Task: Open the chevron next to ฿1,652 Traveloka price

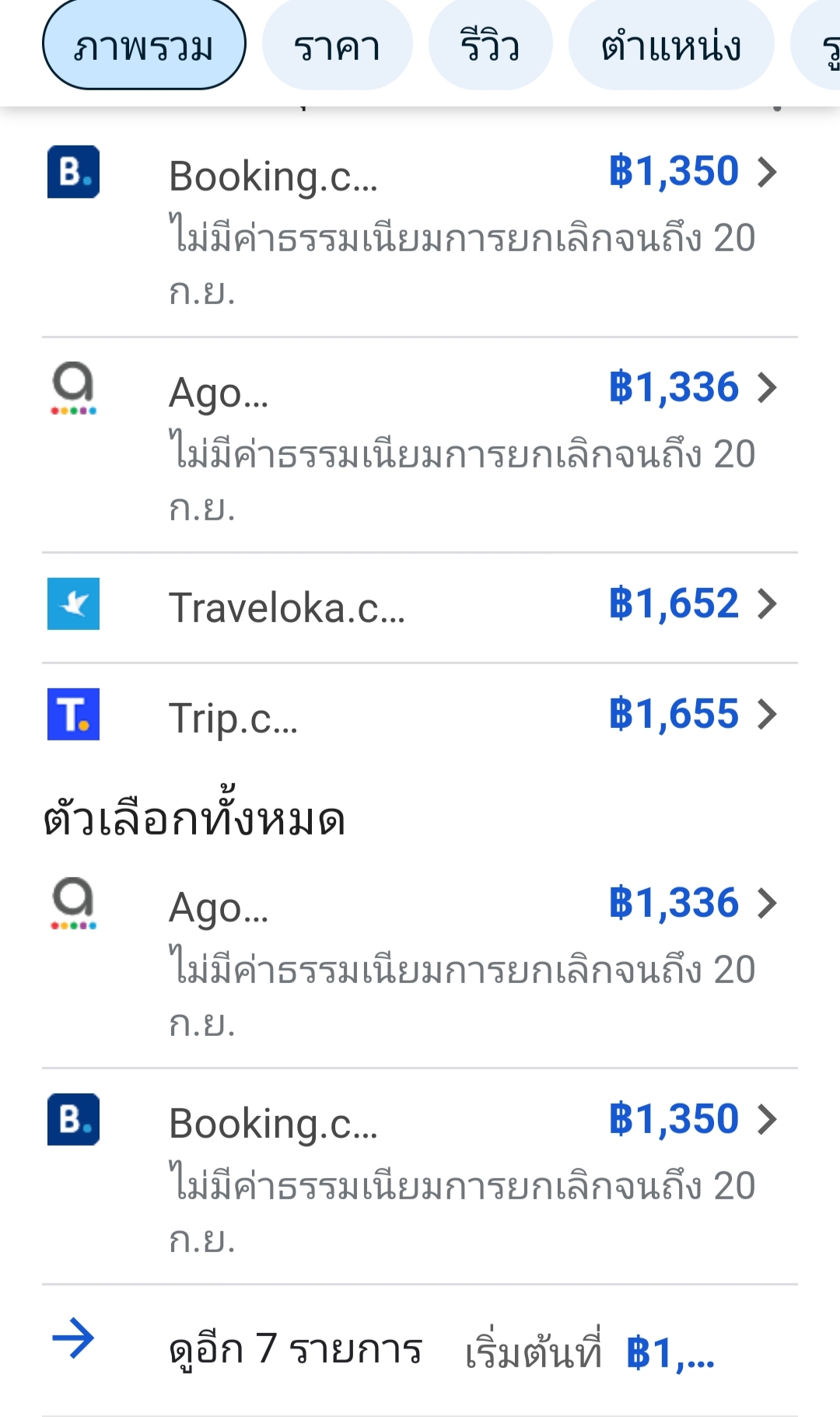Action: (x=767, y=604)
